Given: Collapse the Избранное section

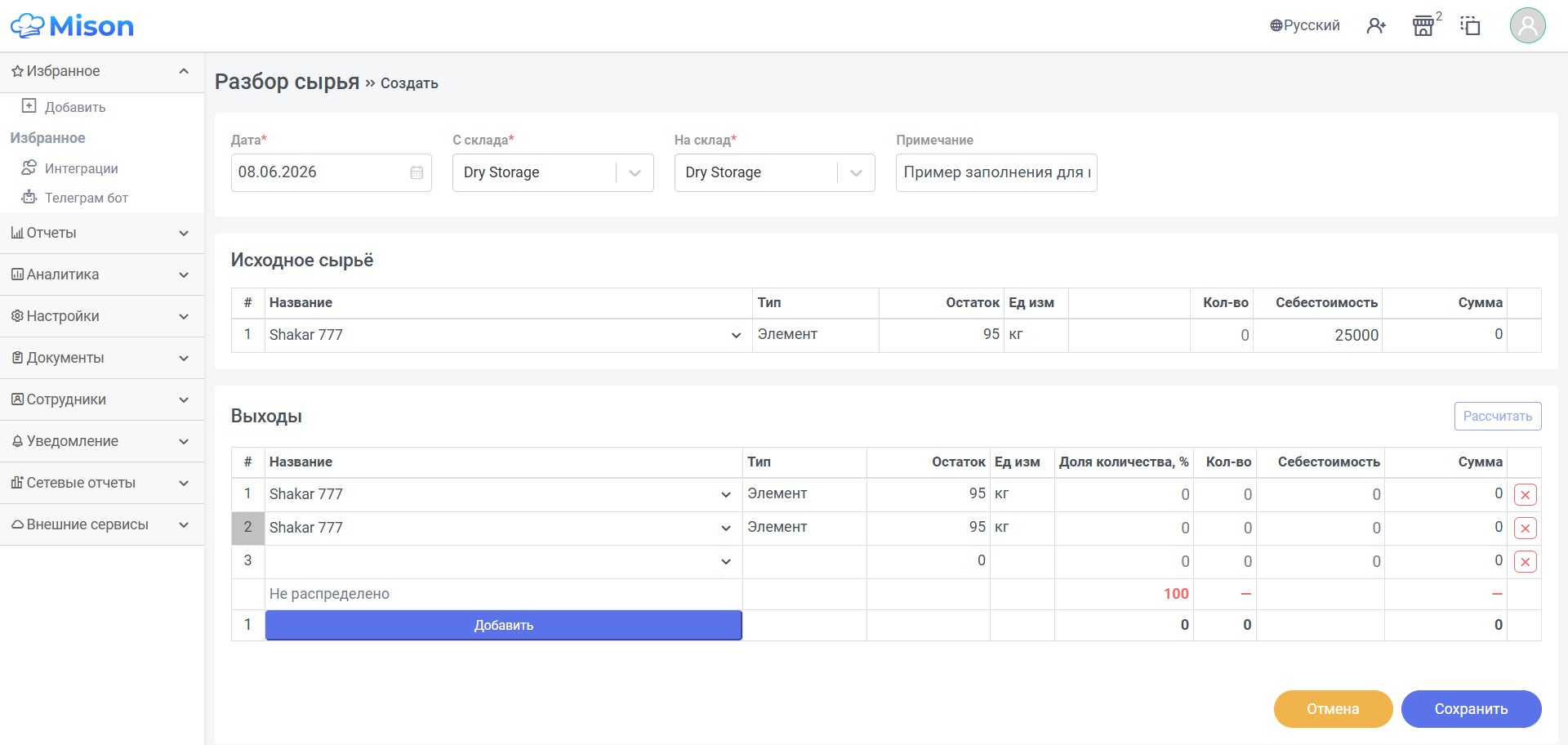Looking at the screenshot, I should pos(102,71).
